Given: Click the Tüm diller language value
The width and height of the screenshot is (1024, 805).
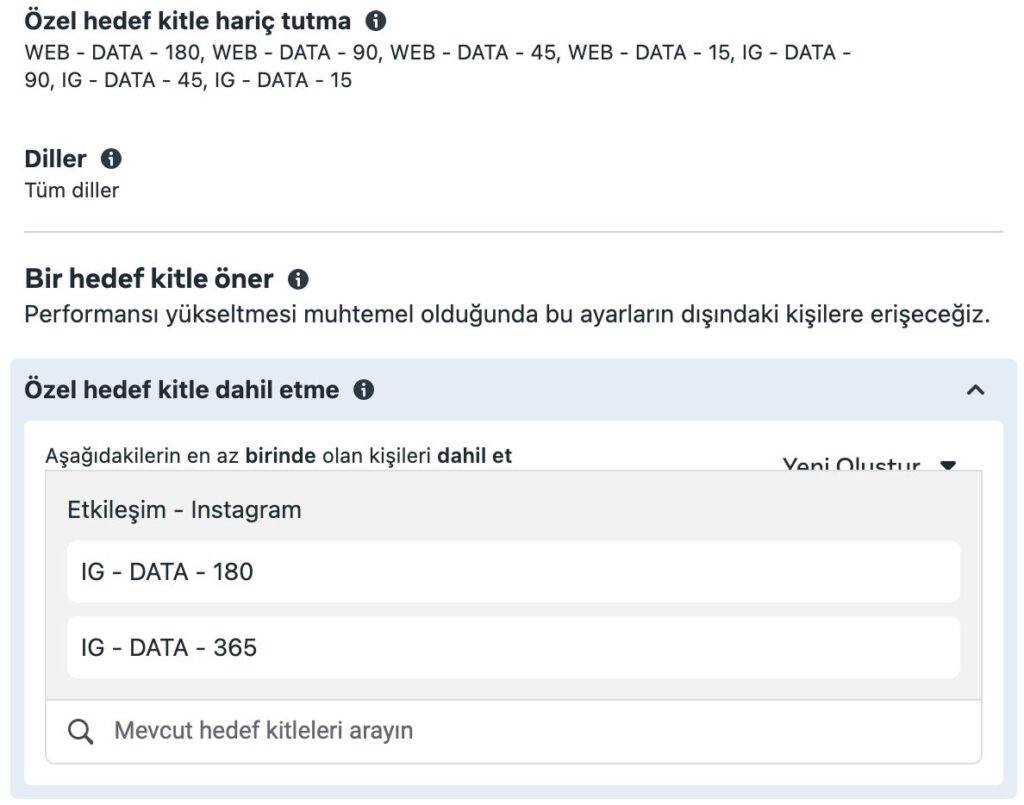Looking at the screenshot, I should coord(72,190).
